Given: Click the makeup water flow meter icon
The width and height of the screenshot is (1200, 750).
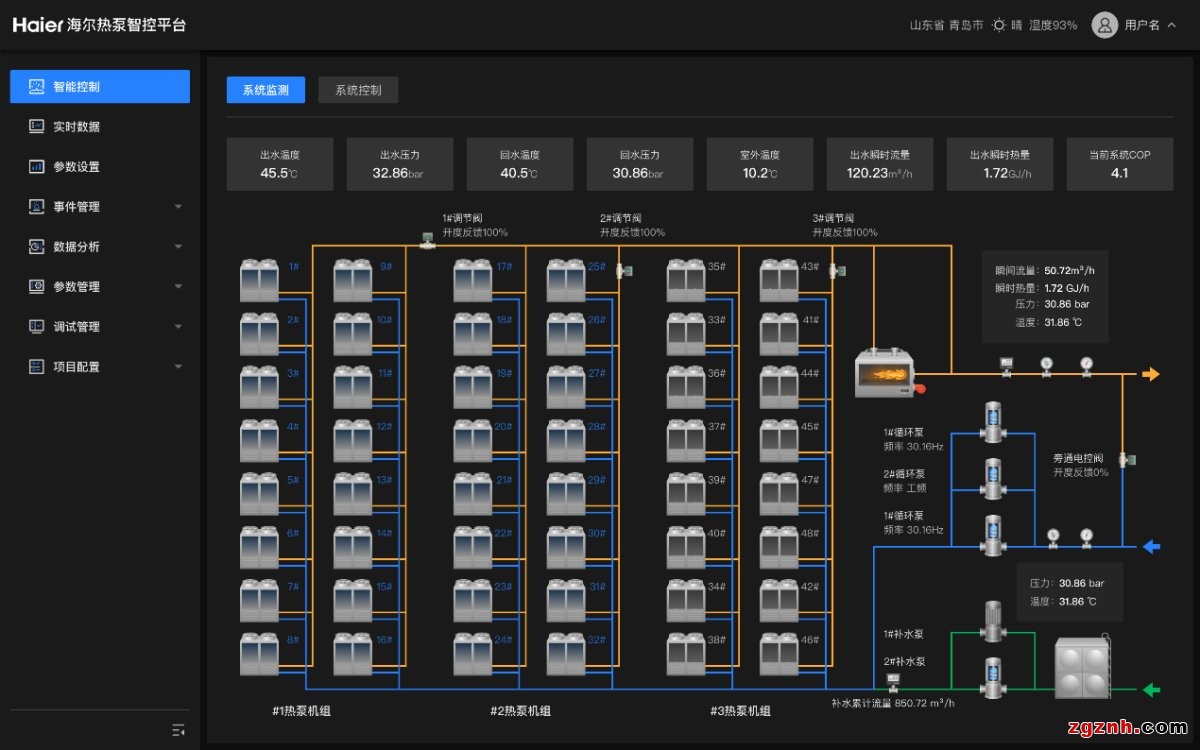Looking at the screenshot, I should pyautogui.click(x=893, y=682).
